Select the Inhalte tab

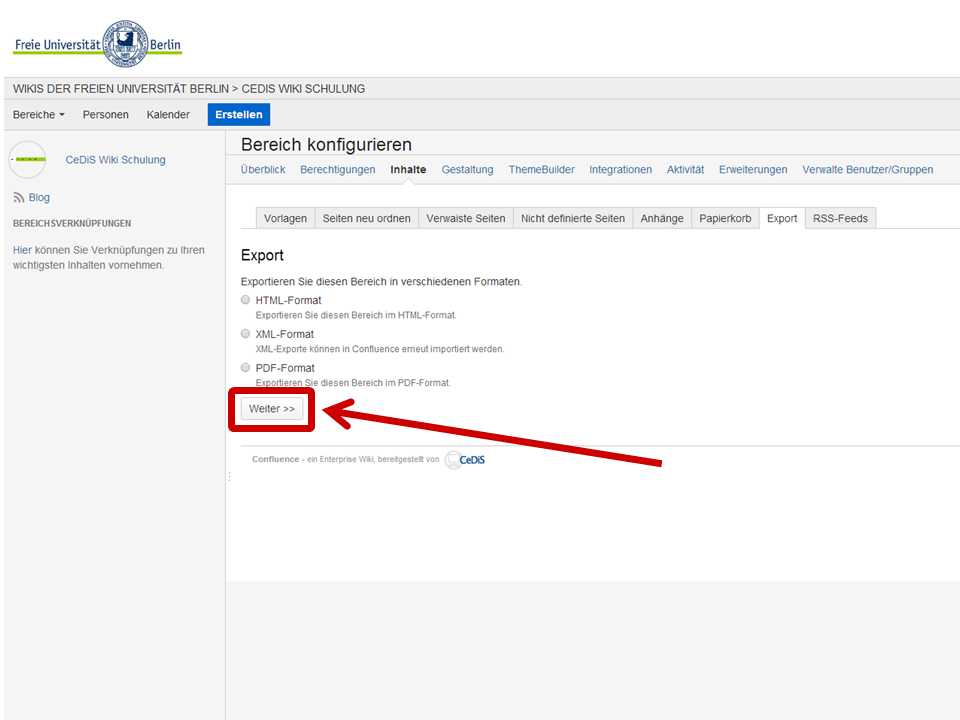[x=408, y=170]
